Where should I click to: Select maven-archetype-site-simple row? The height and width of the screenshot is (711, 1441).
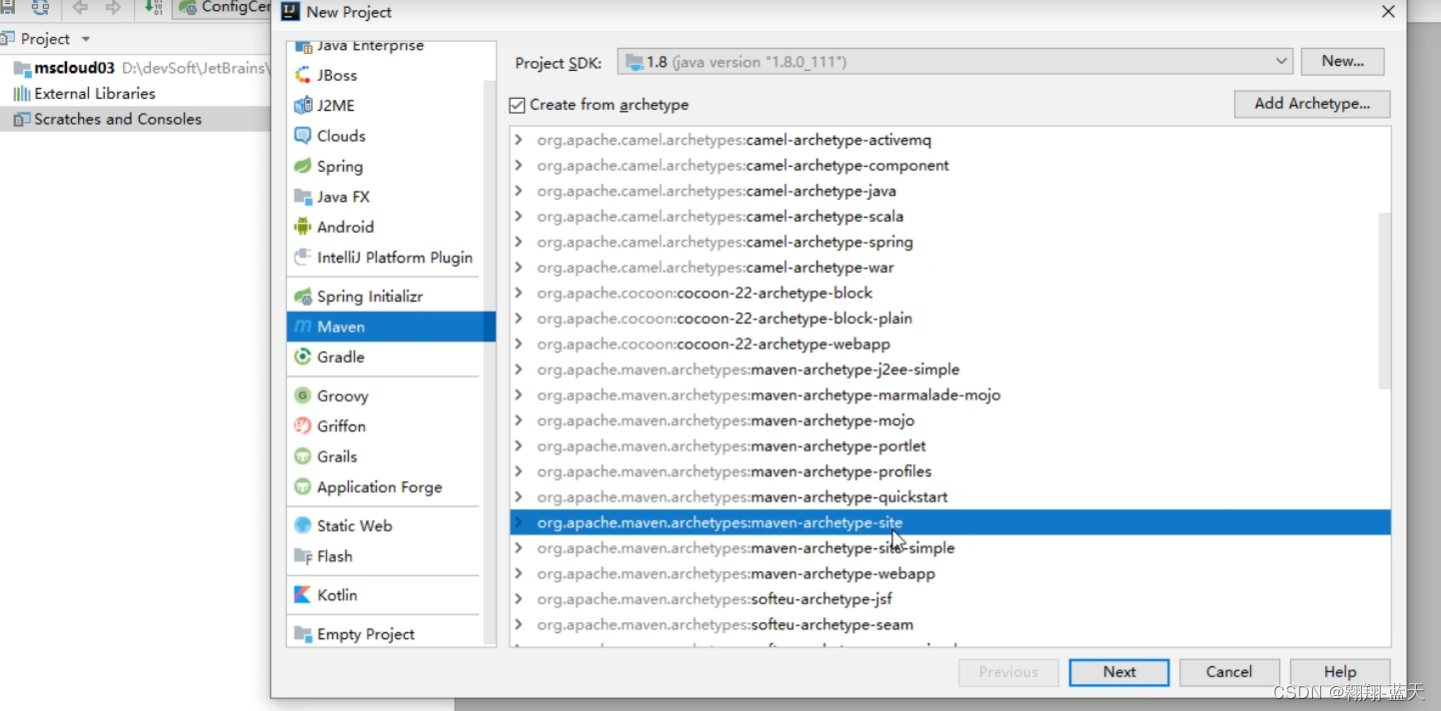point(950,548)
